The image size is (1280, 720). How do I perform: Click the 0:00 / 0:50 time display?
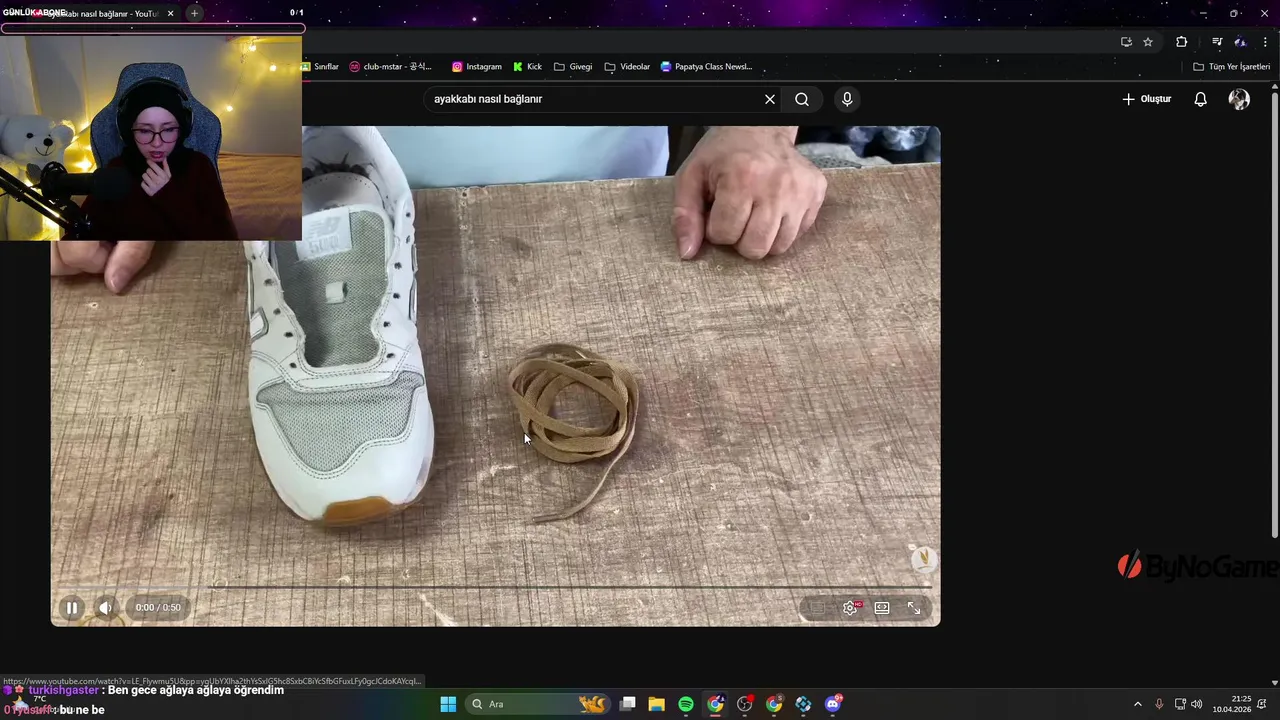tap(158, 608)
